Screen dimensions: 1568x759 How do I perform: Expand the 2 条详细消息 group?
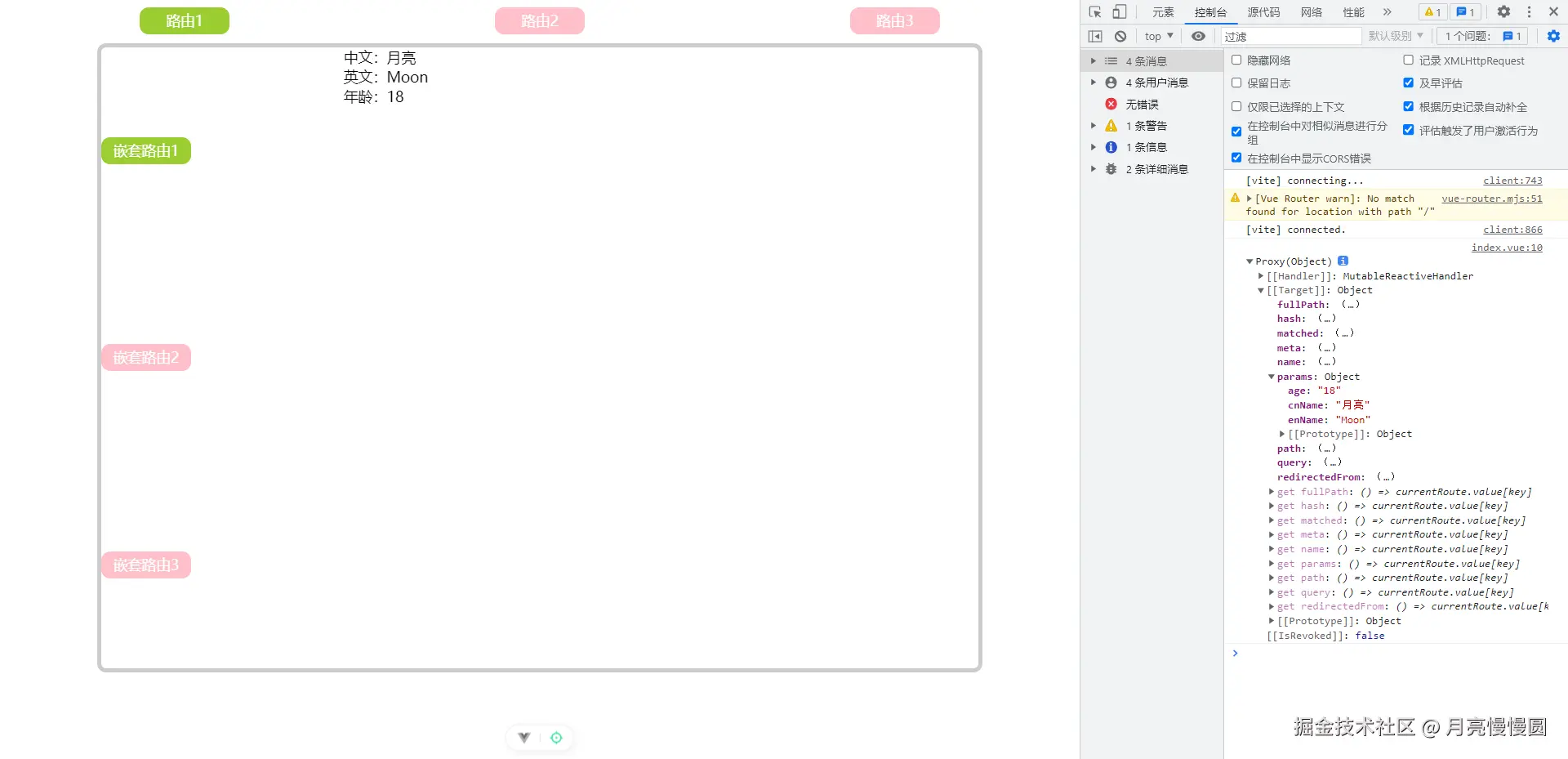tap(1094, 169)
